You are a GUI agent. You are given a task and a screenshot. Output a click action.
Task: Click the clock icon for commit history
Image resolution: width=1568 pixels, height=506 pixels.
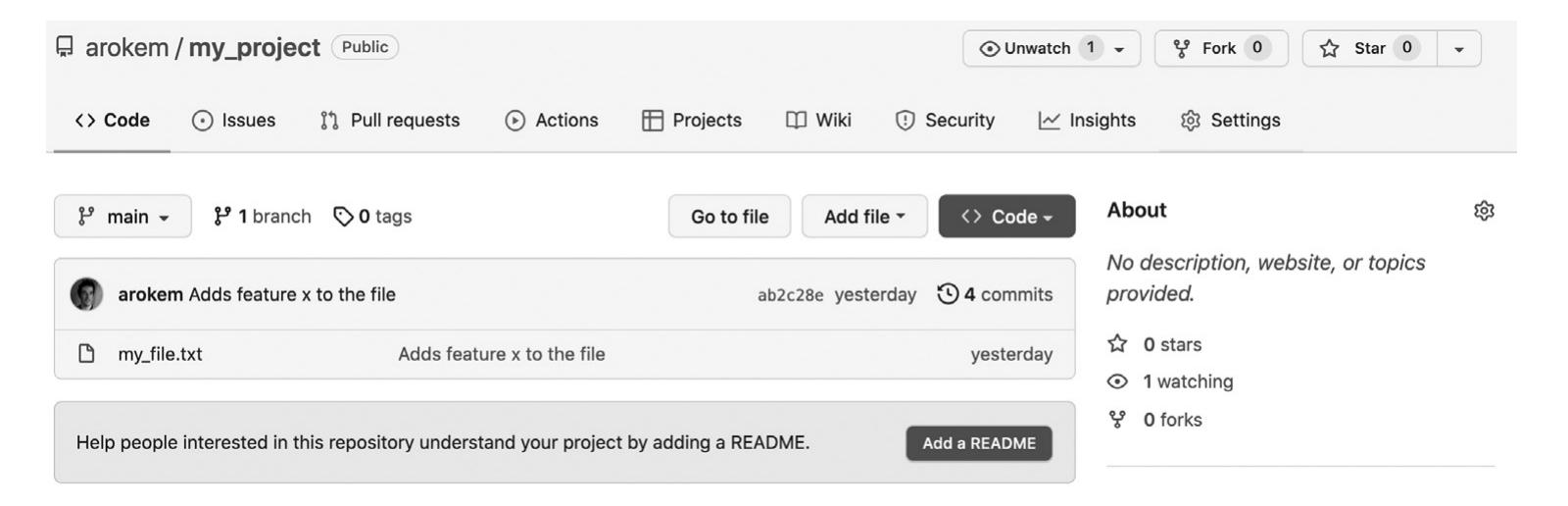click(948, 294)
